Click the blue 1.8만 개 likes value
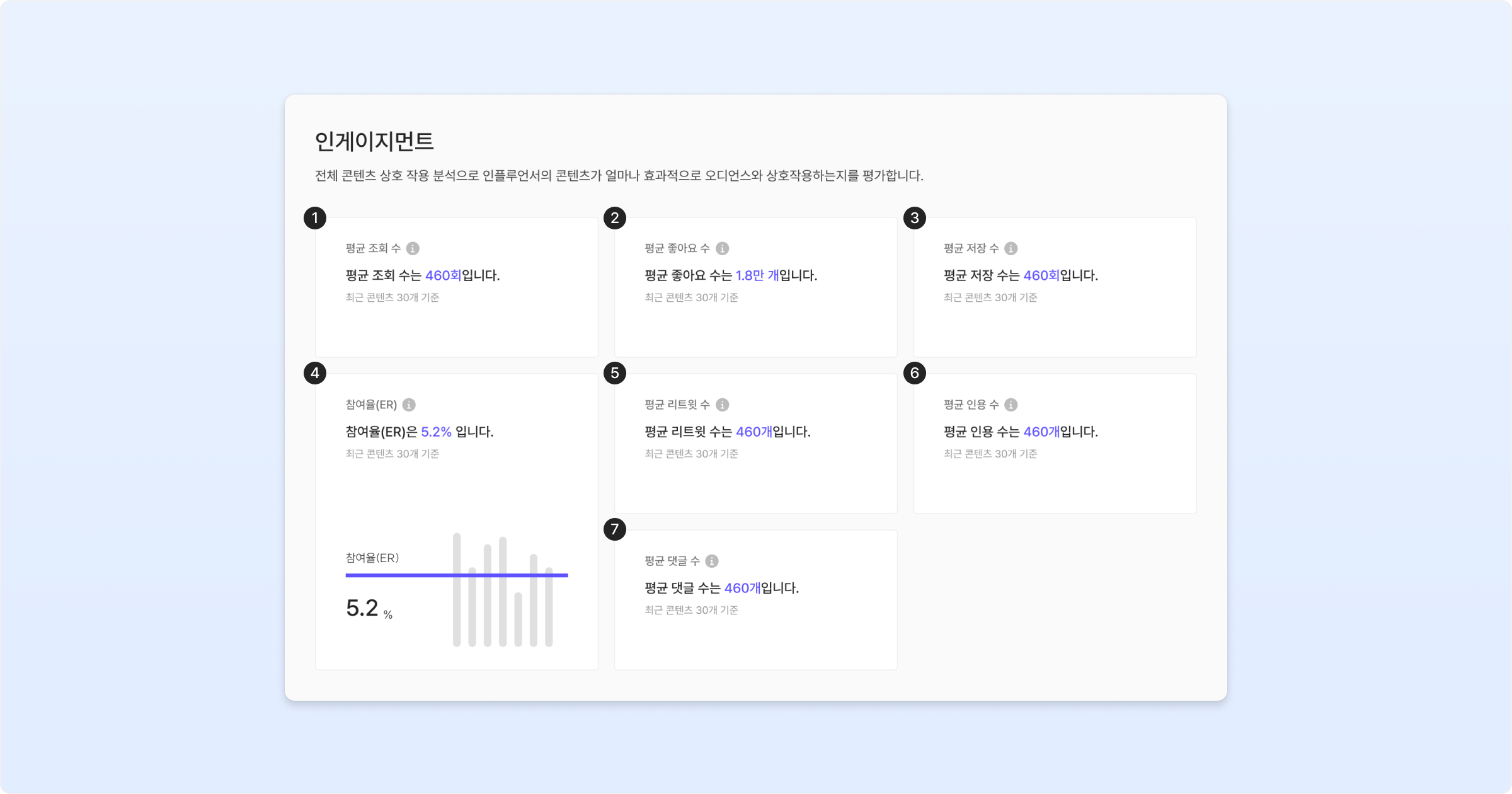 (757, 275)
